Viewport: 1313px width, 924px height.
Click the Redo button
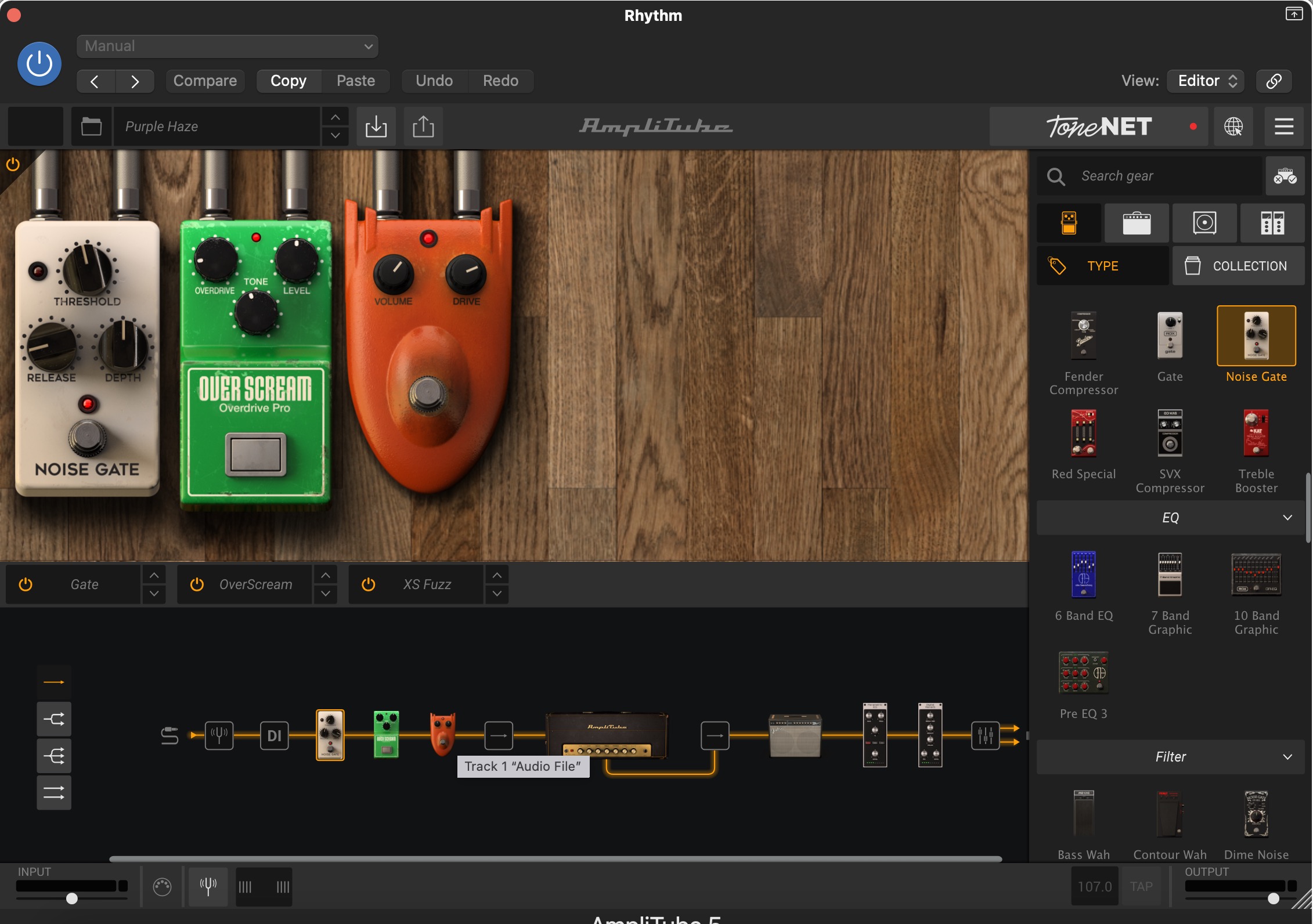500,81
